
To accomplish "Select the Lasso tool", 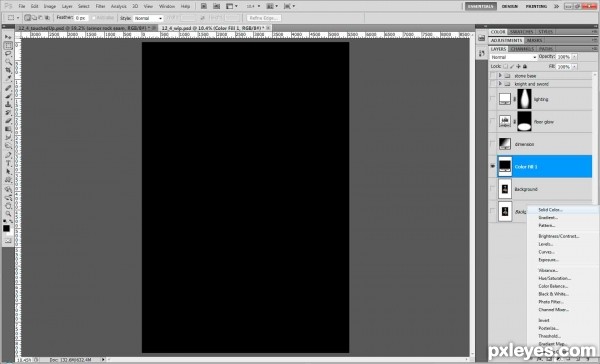I will pos(8,54).
